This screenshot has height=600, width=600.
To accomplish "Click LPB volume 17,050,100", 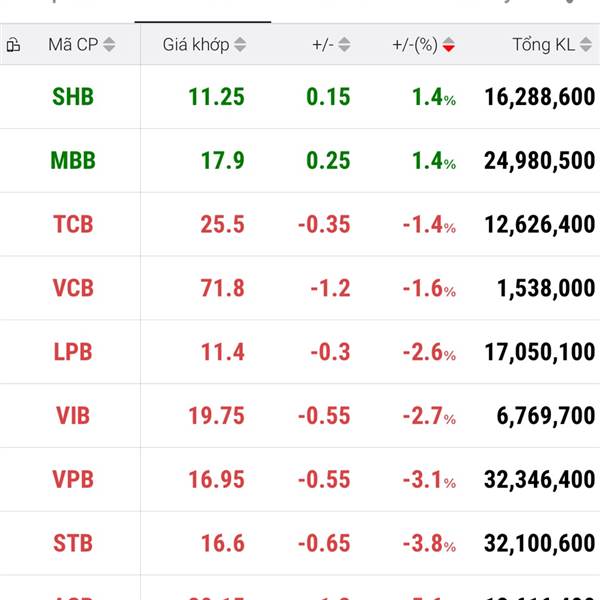I will coord(540,352).
